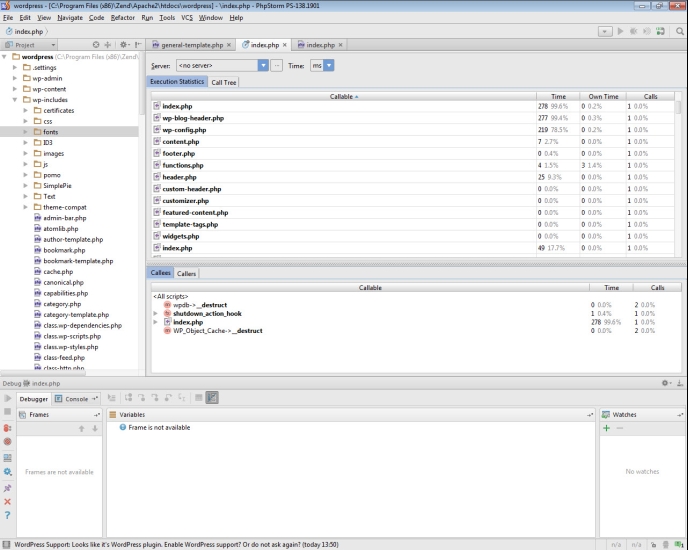Click the Resume Program arrow in Debug sidebar
The width and height of the screenshot is (688, 550).
(x=8, y=398)
